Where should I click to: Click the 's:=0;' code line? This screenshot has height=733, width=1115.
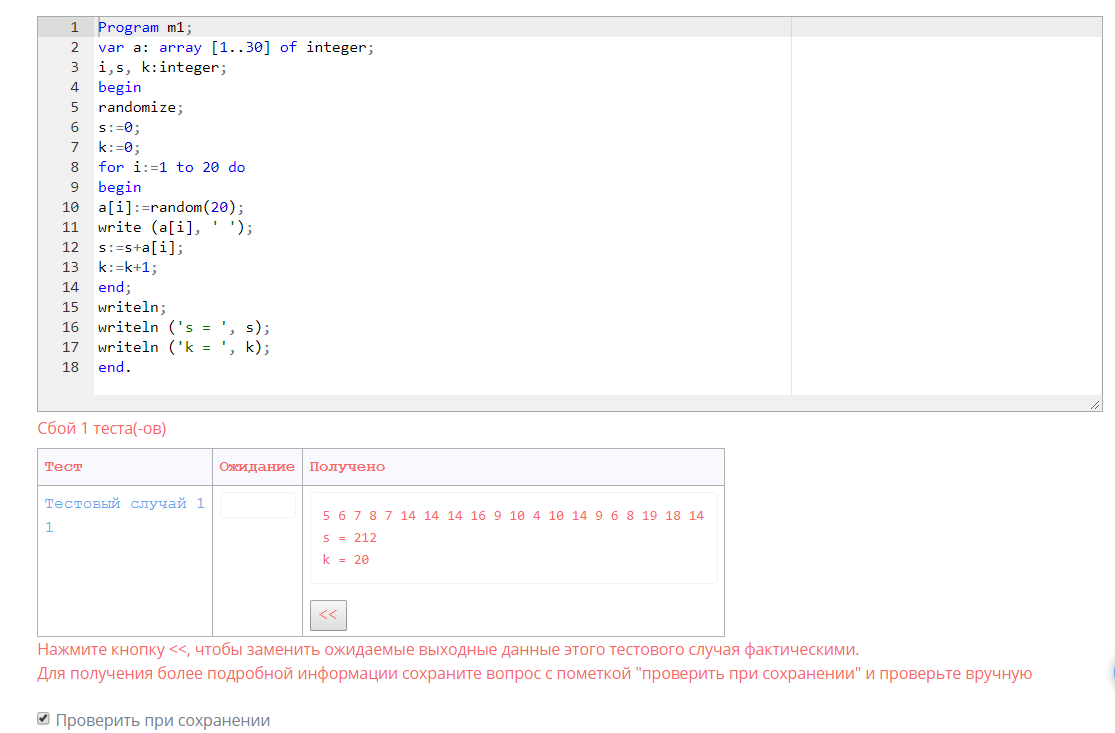(x=119, y=127)
